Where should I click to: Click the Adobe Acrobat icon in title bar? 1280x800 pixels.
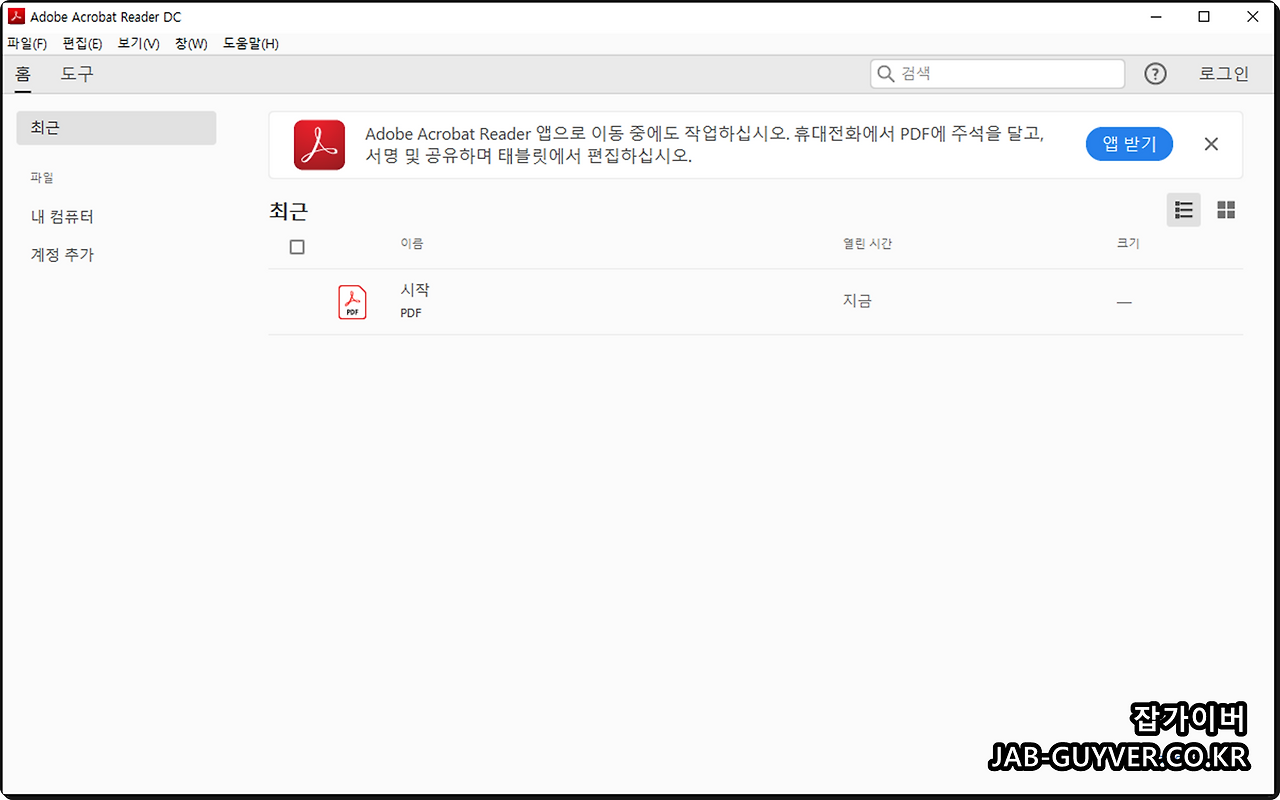pos(16,16)
